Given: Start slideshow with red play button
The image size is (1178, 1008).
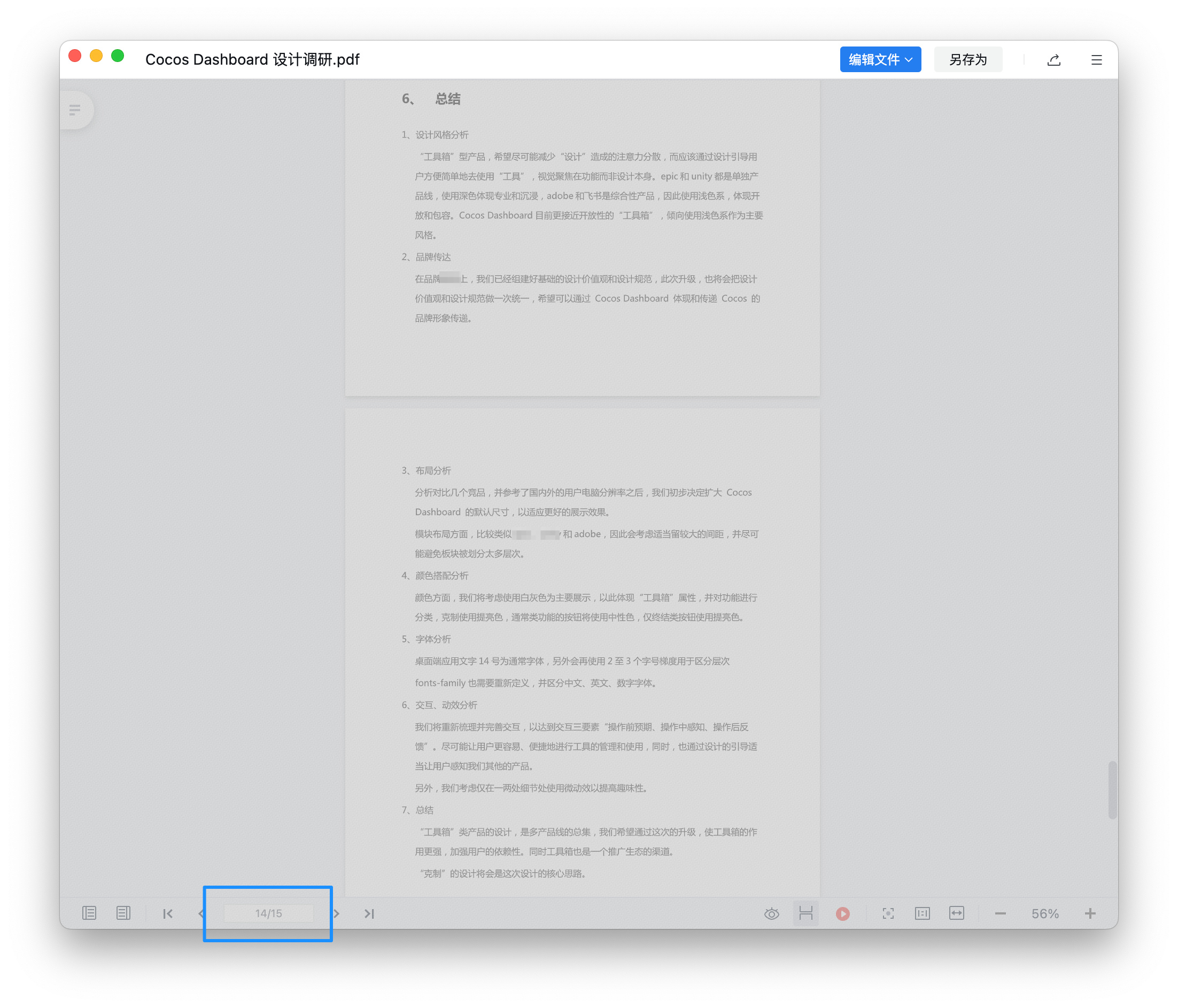Looking at the screenshot, I should (x=842, y=913).
